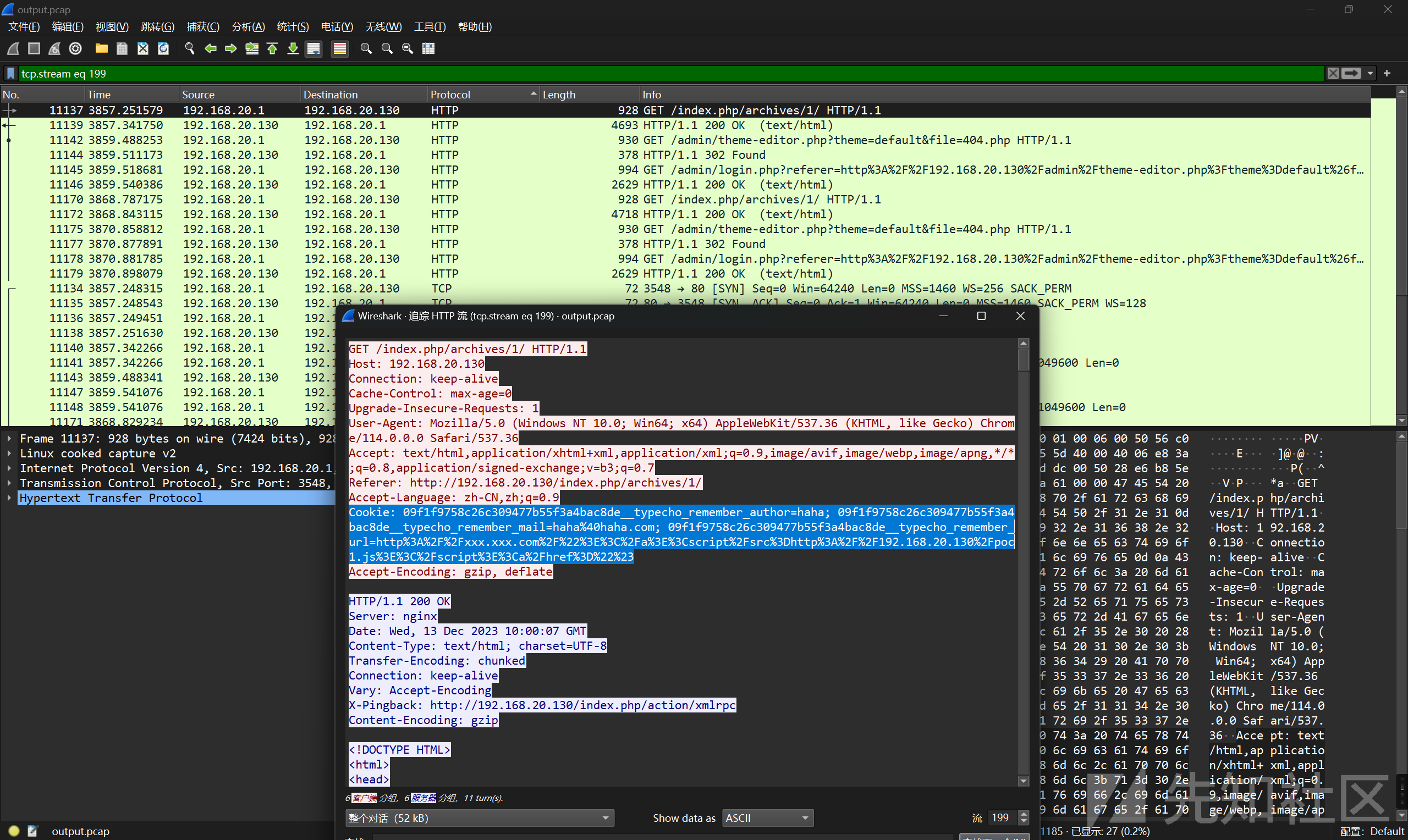Sort packets by Protocol column header
Viewport: 1408px width, 840px height.
pos(483,95)
